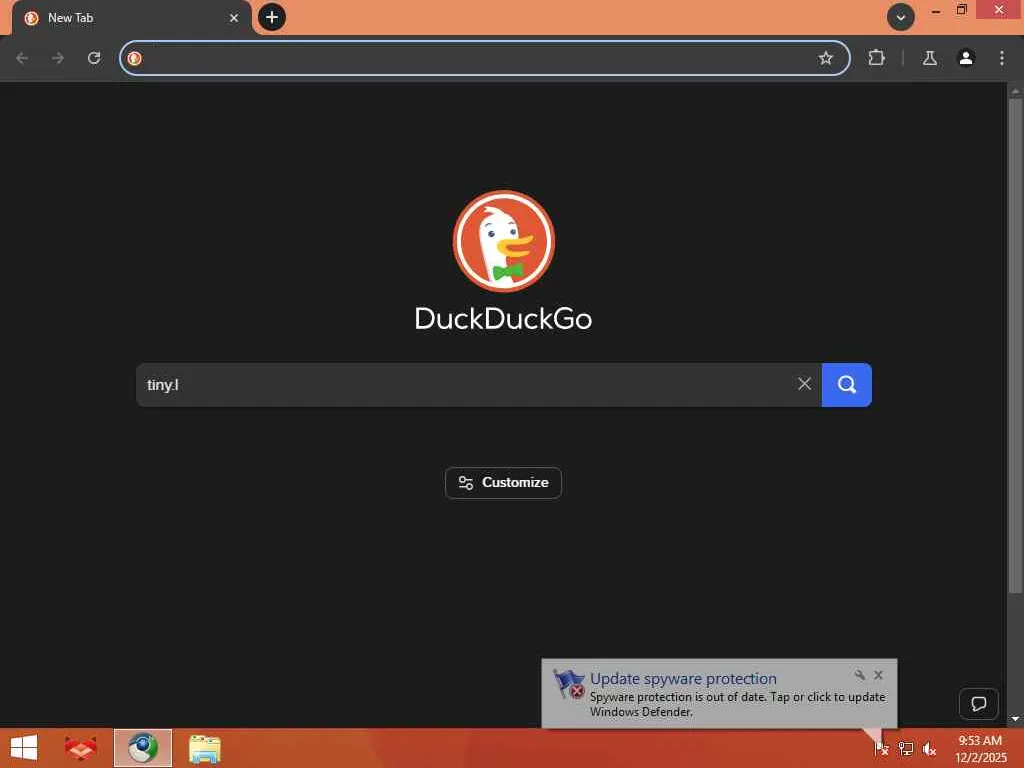
Task: Click the browser back arrow
Action: pyautogui.click(x=22, y=58)
